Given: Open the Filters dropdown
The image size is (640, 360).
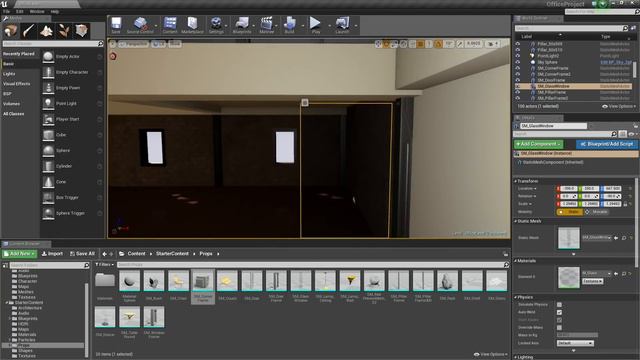Looking at the screenshot, I should pyautogui.click(x=104, y=265).
